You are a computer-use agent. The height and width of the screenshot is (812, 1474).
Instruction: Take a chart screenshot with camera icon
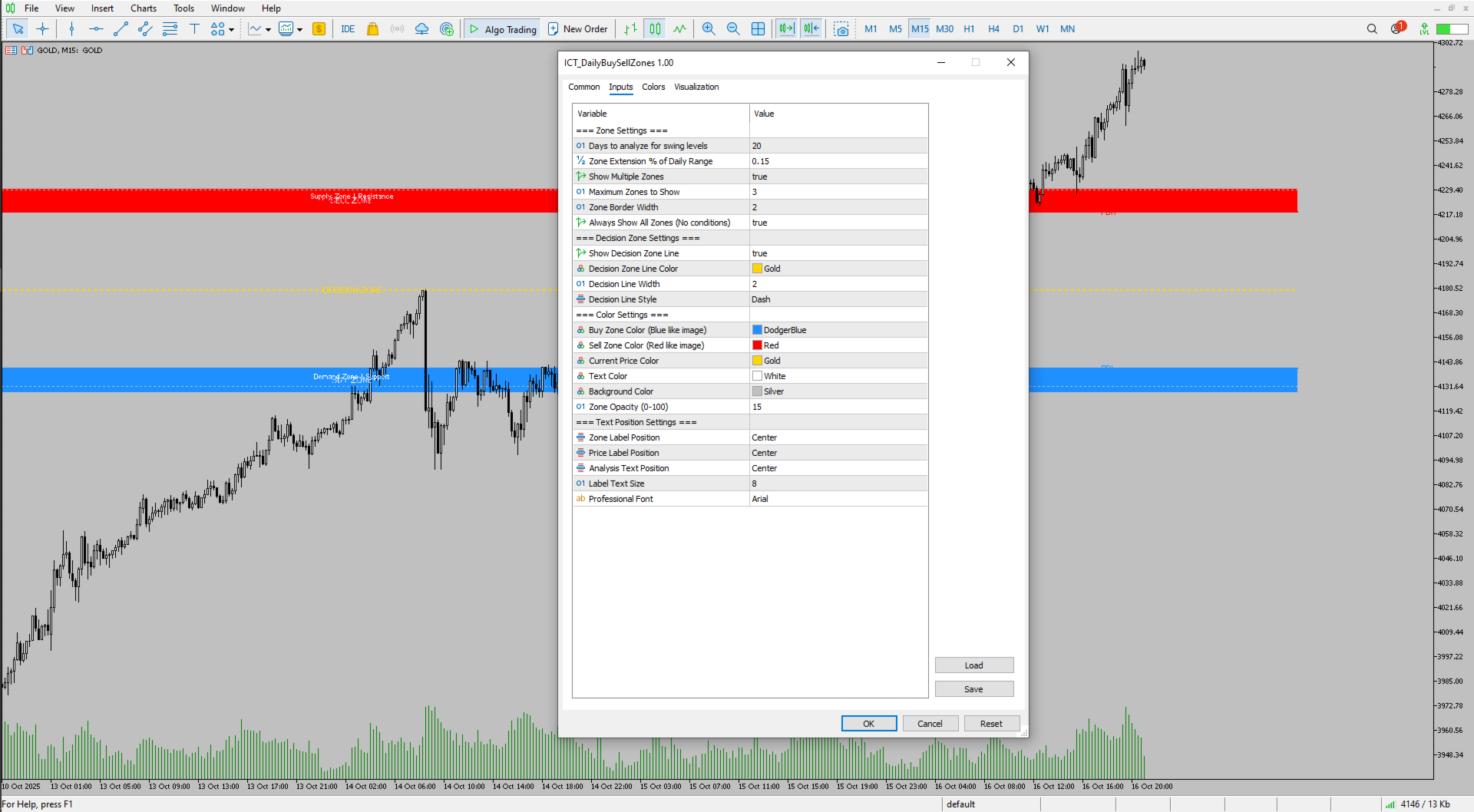click(841, 29)
